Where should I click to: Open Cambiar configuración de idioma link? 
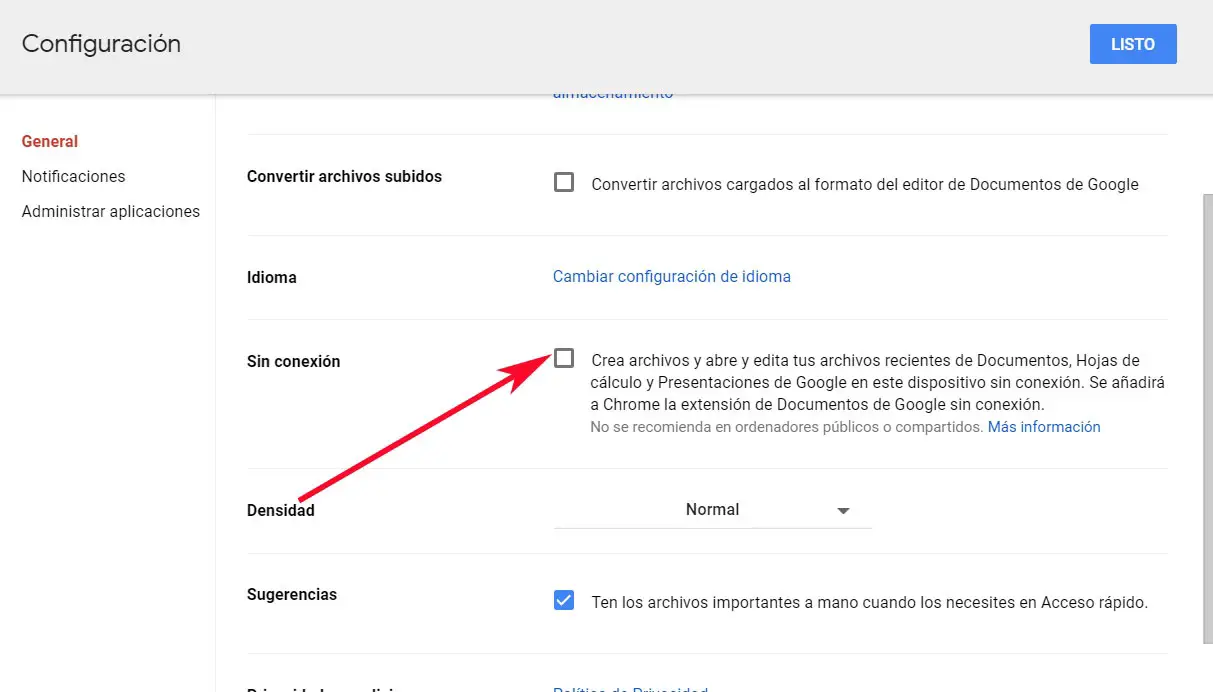[x=672, y=276]
